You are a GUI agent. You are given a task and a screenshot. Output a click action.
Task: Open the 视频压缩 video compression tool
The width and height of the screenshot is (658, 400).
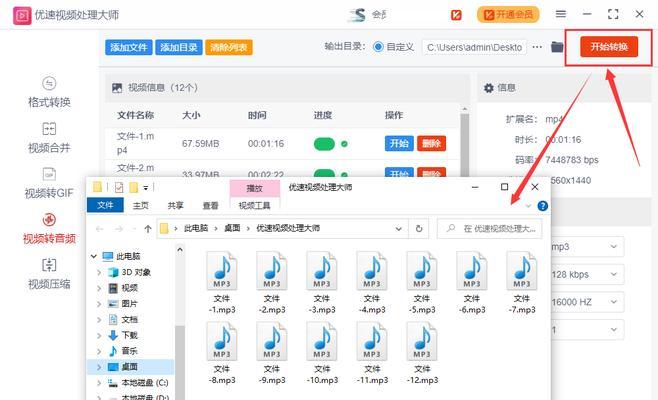(x=49, y=275)
